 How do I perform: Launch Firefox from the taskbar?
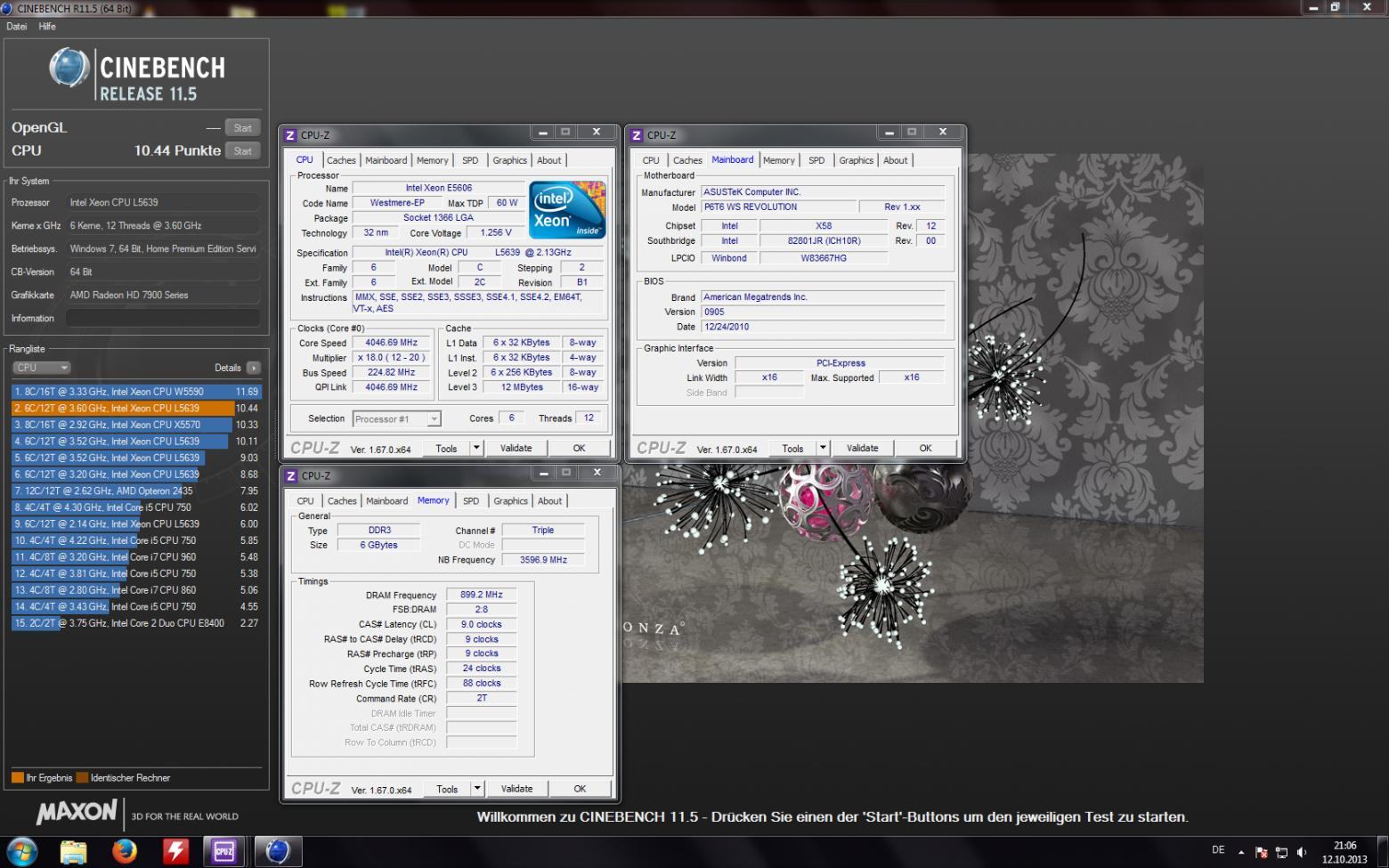(125, 852)
